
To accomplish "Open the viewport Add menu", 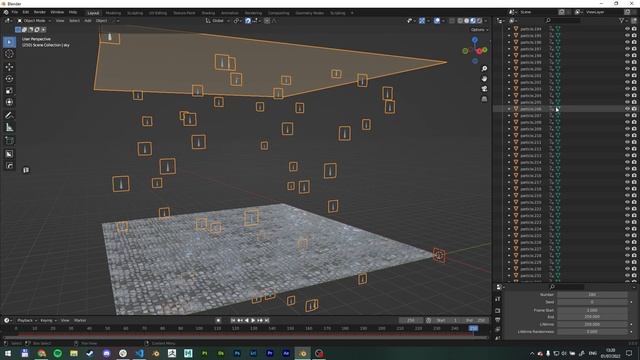I will 88,20.
